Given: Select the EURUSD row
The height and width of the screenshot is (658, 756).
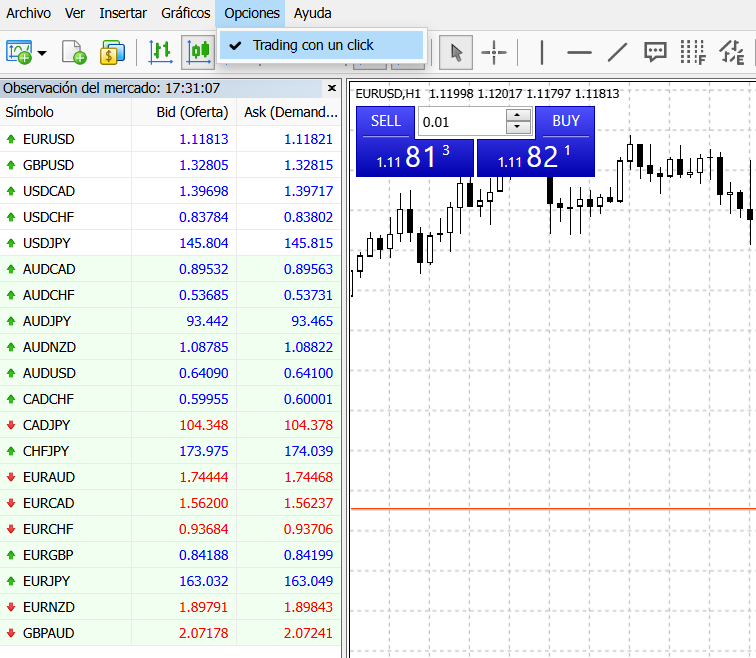Looking at the screenshot, I should click(x=171, y=139).
